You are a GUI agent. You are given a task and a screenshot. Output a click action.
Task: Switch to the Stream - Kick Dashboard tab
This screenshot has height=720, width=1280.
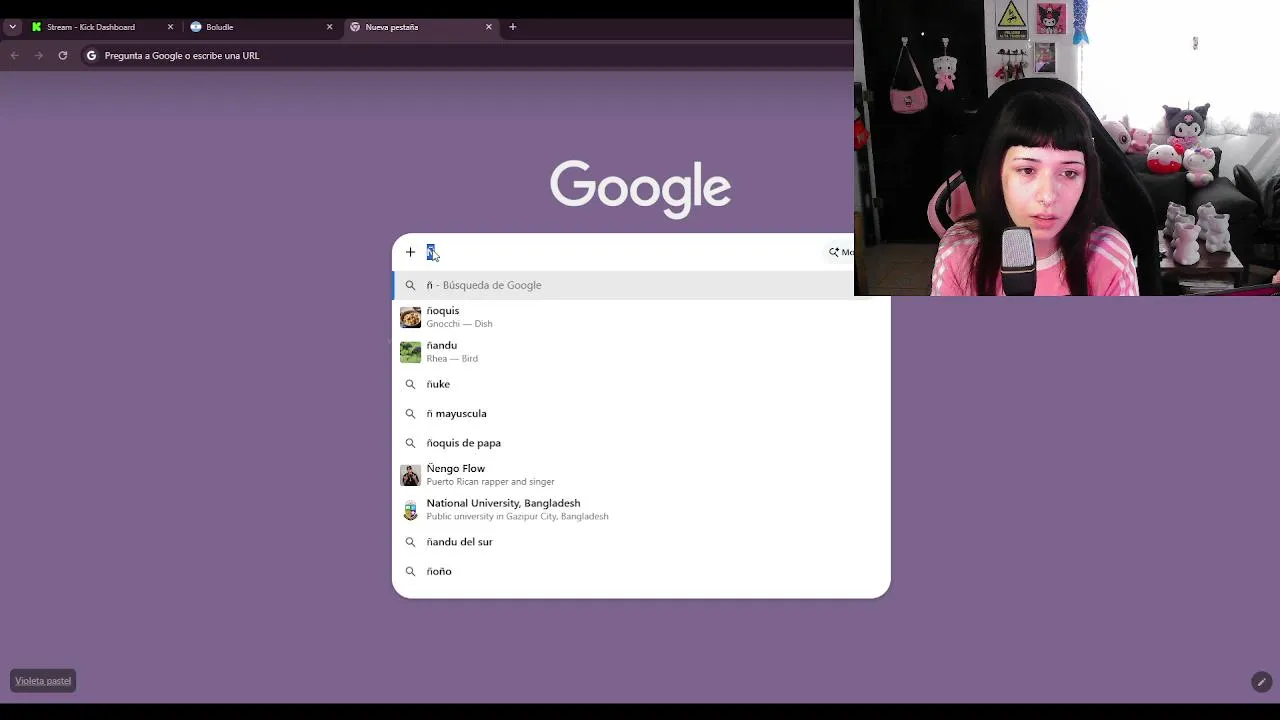pos(101,27)
